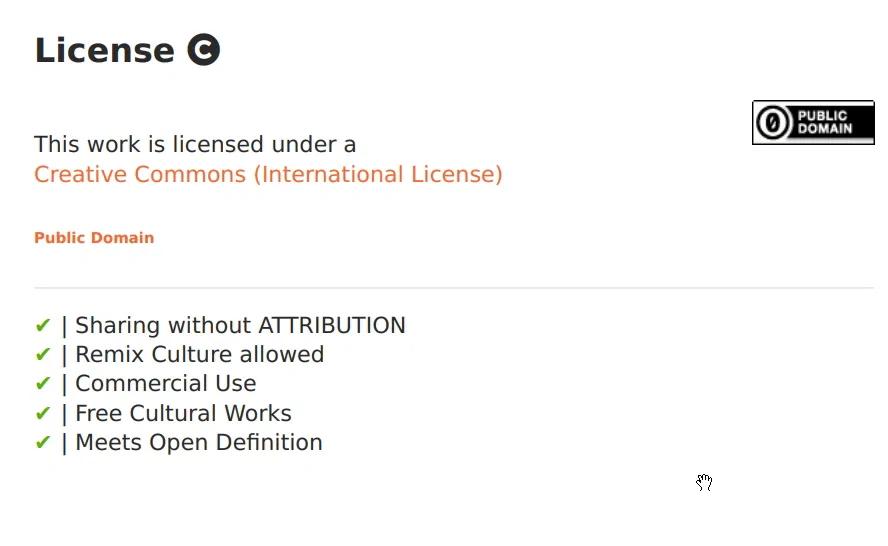
Task: Click the uppercase ATTRIBUTION word
Action: 332,325
